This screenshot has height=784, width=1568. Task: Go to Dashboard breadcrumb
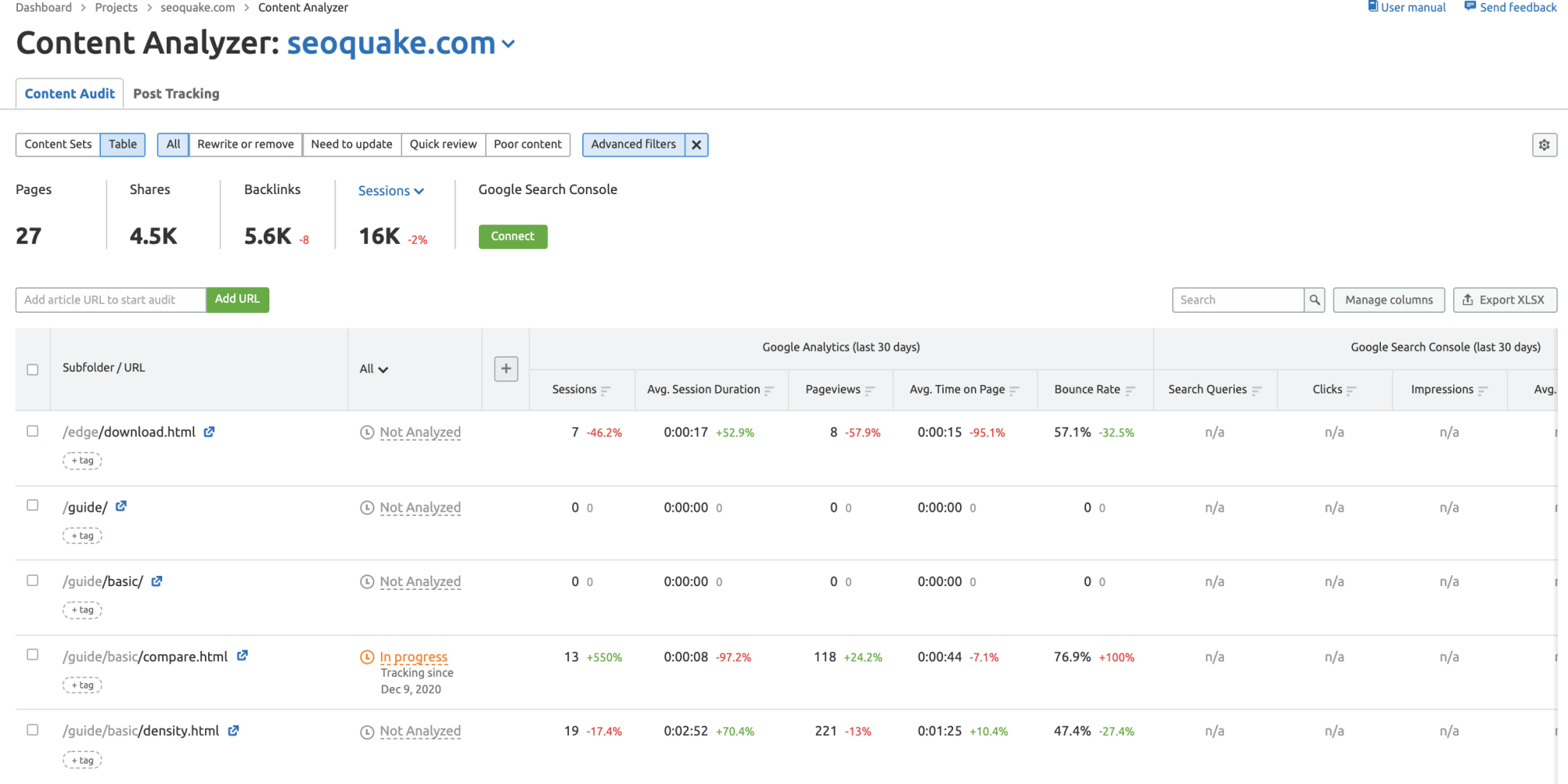click(43, 7)
